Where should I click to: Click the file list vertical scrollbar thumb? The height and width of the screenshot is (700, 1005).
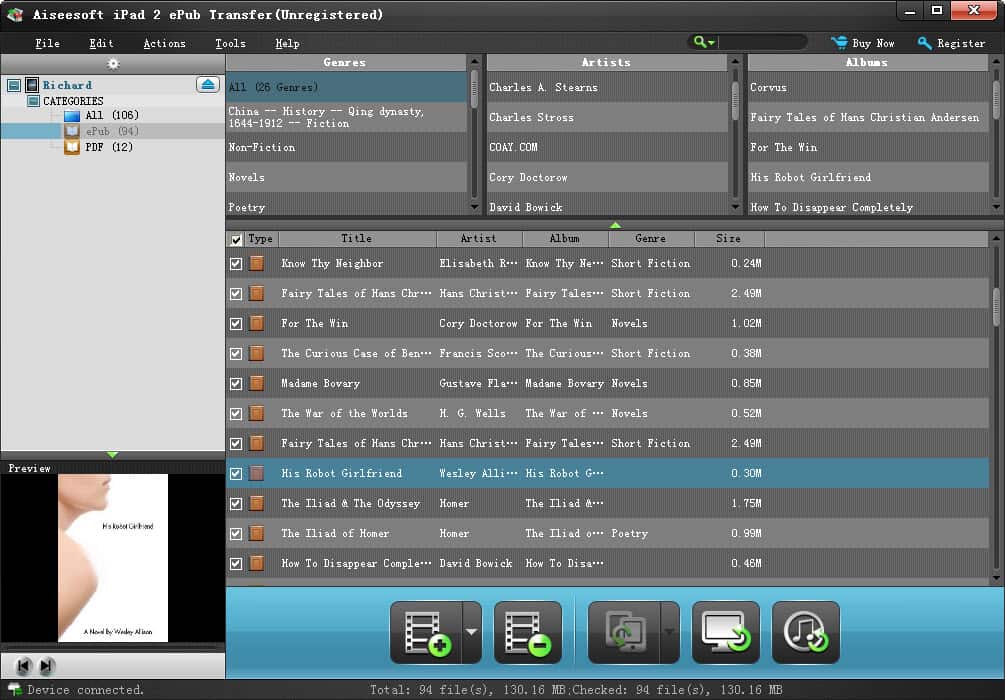996,308
